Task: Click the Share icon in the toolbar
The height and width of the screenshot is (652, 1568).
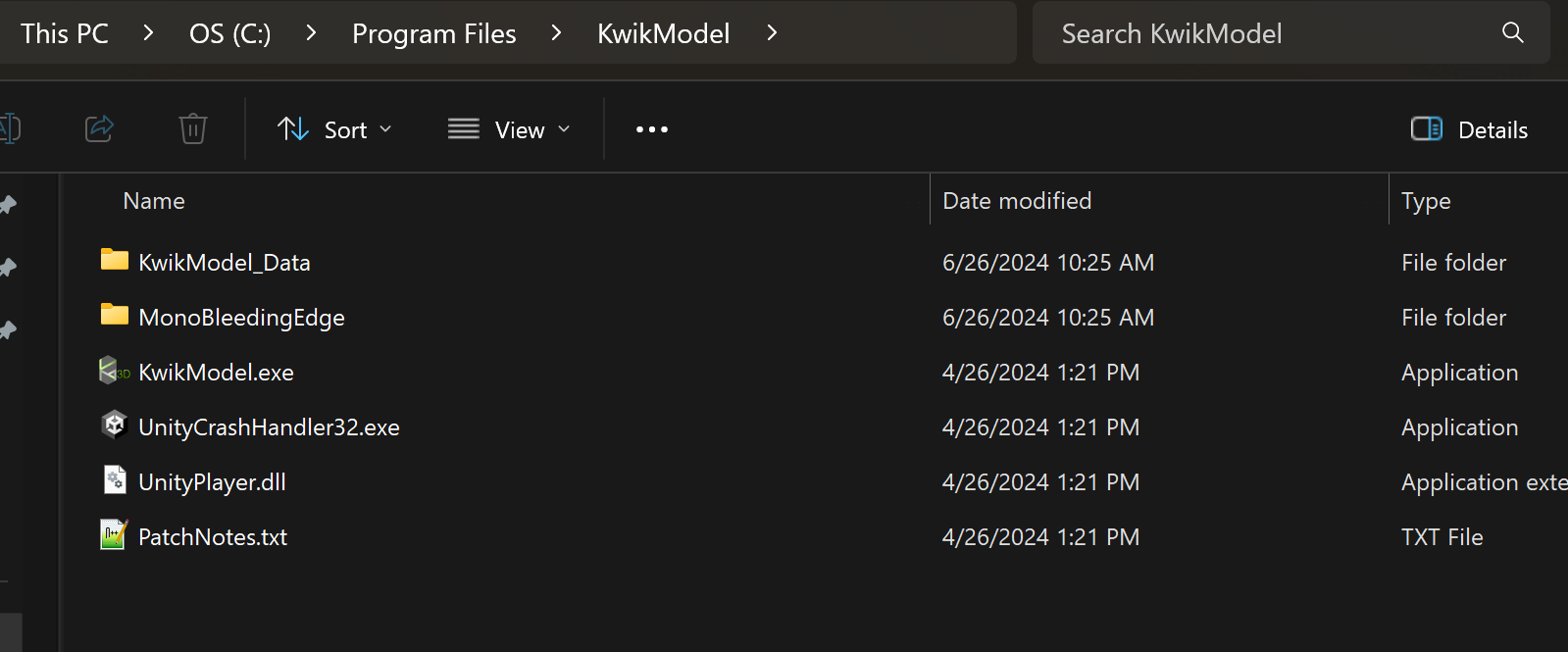Action: [x=98, y=128]
